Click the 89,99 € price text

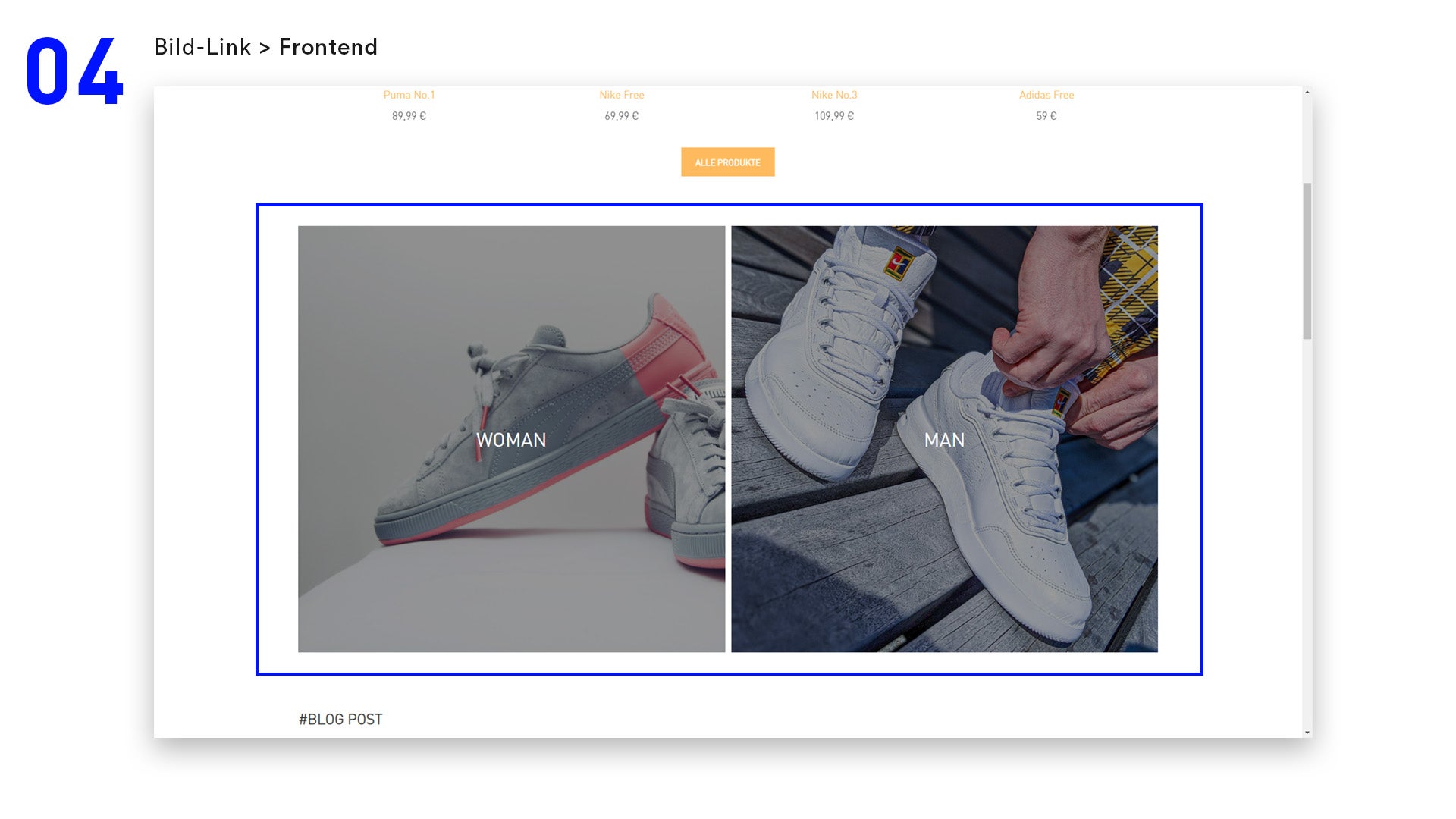(409, 116)
